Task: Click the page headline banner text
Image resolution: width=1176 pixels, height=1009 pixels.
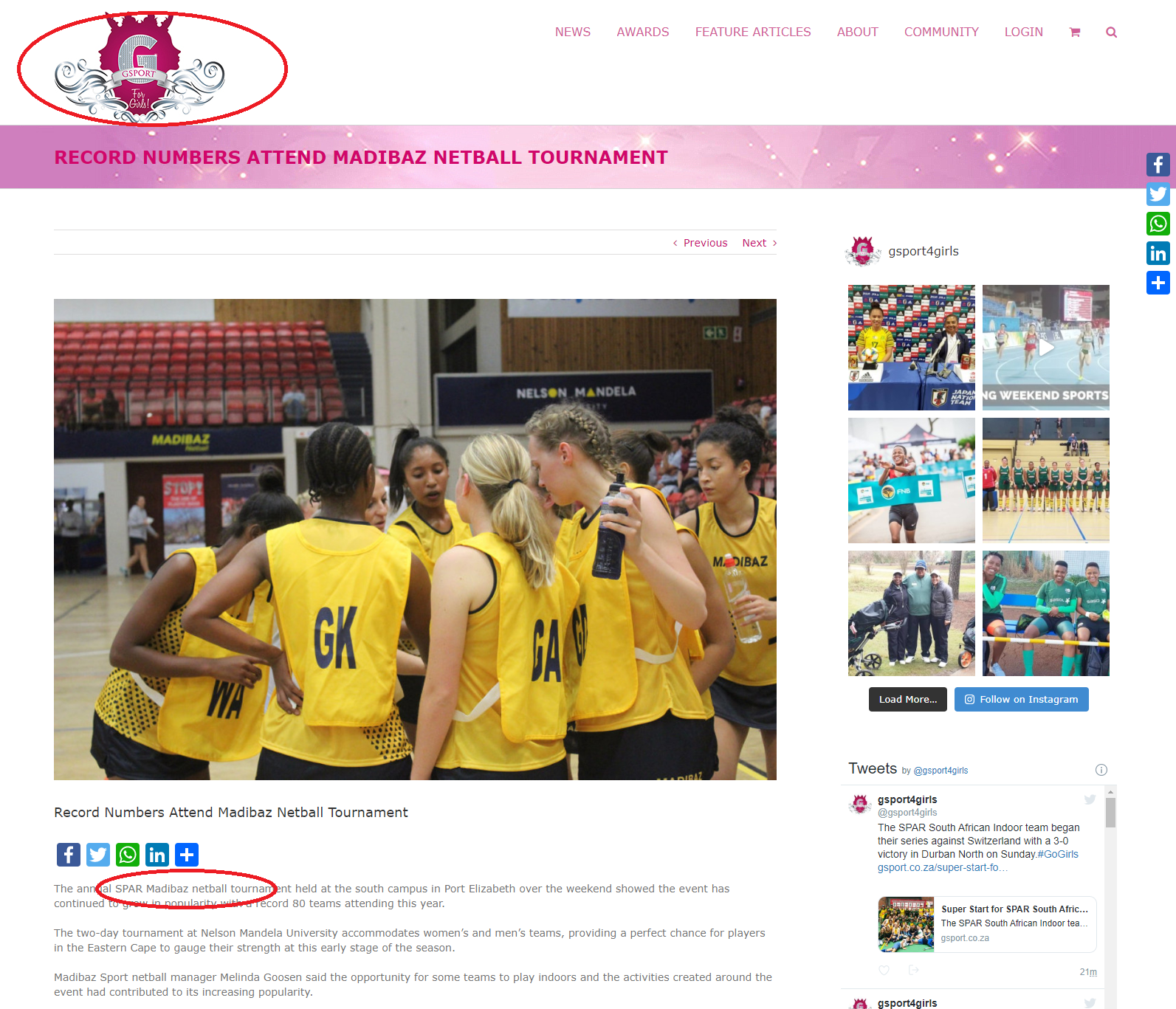Action: (361, 157)
